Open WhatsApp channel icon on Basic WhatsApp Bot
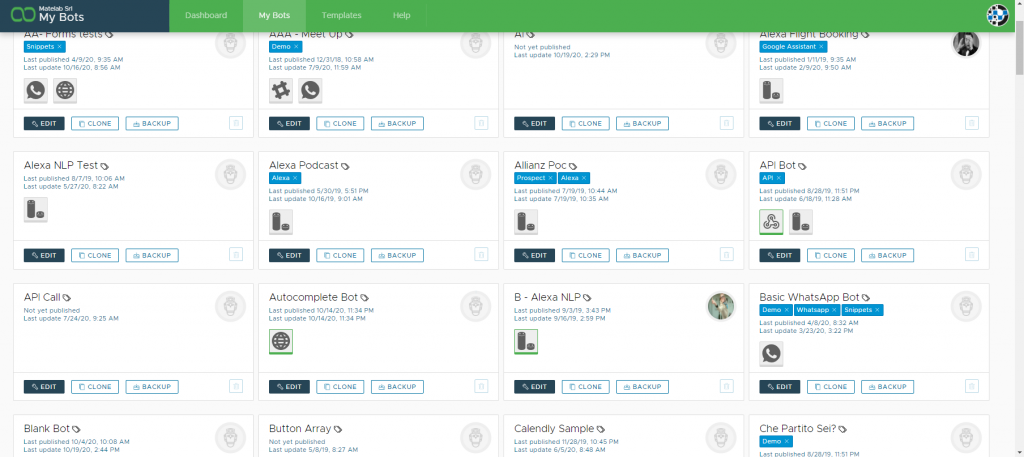This screenshot has height=457, width=1024. pos(771,354)
